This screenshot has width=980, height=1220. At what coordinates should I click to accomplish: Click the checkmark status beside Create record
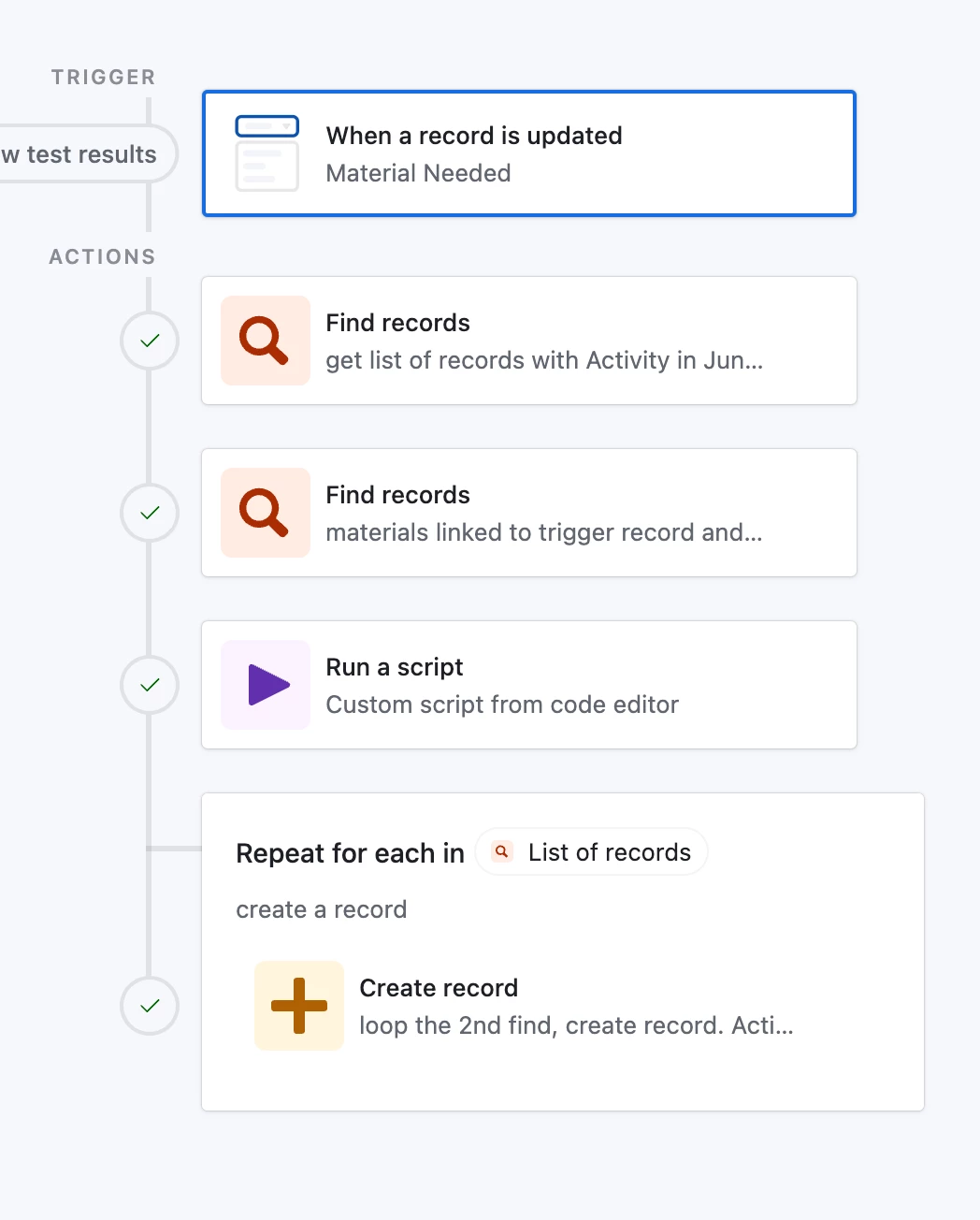click(x=150, y=1006)
